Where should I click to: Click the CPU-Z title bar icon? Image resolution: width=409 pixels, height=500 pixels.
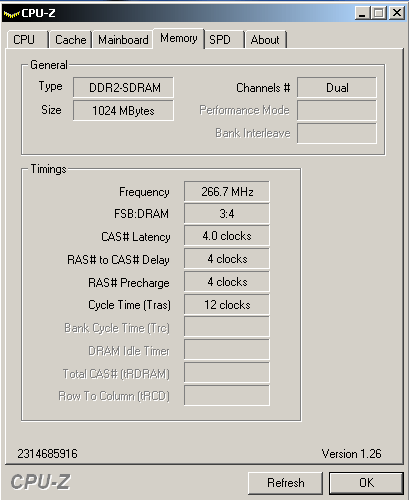11,14
